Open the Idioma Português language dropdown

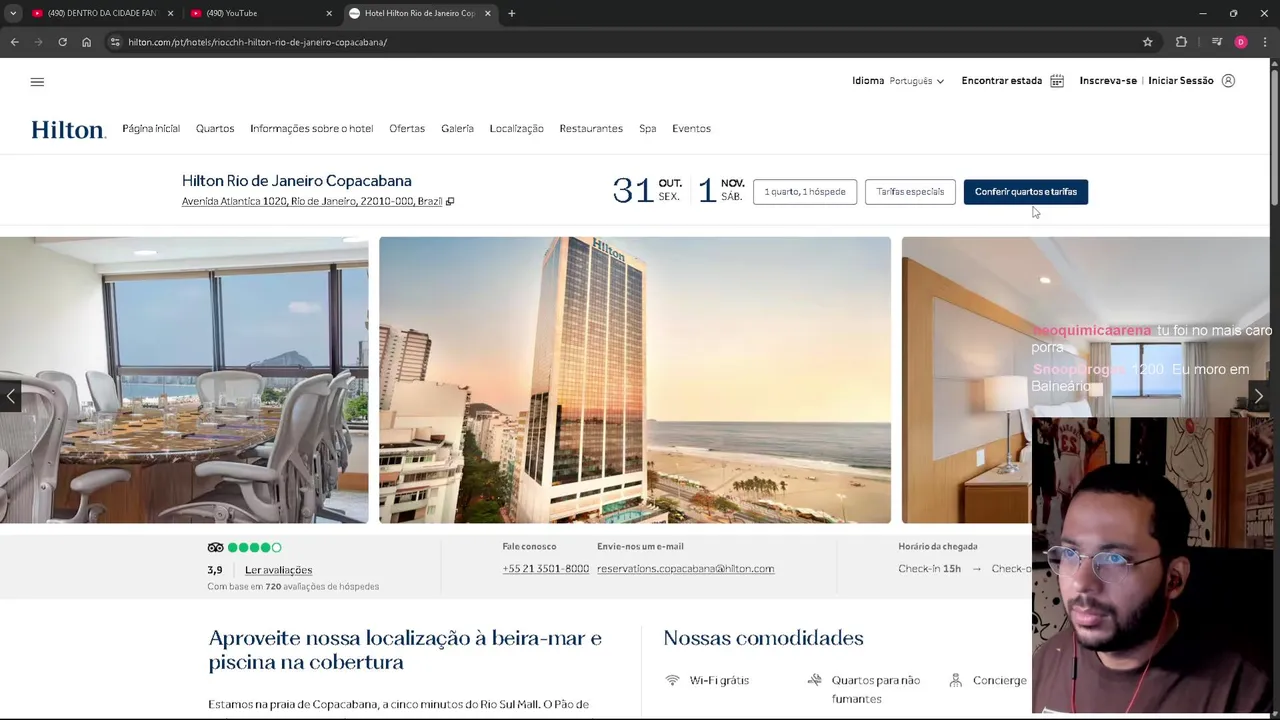[x=898, y=81]
